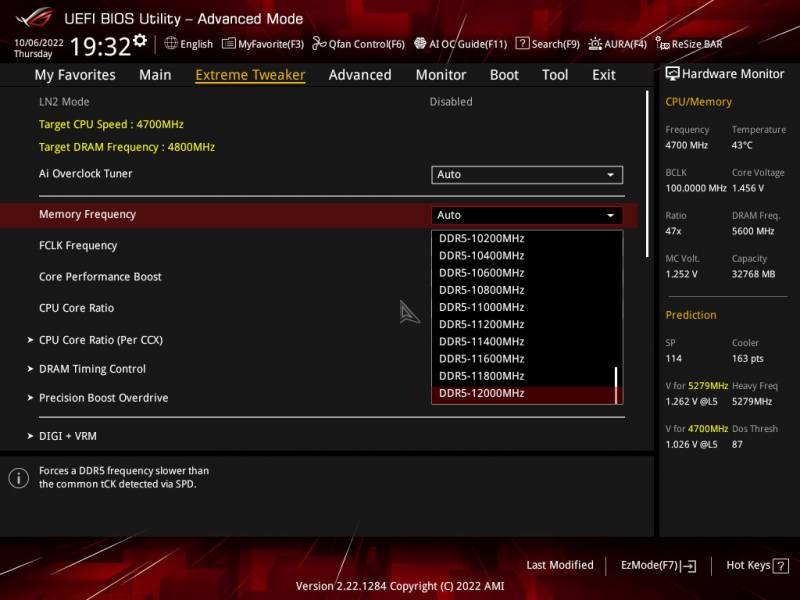Screen dimensions: 800x600
Task: Go to the Exit tab
Action: pyautogui.click(x=604, y=75)
